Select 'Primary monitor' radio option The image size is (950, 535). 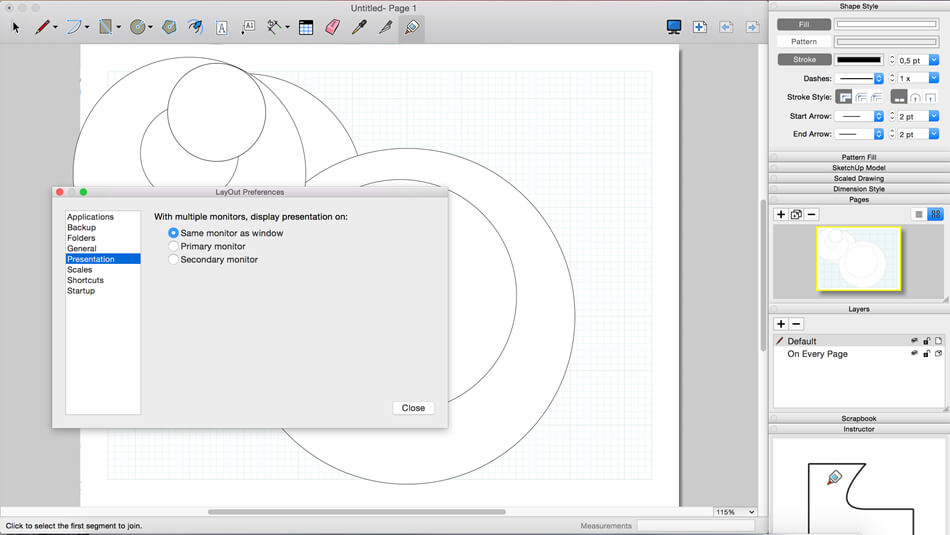[174, 246]
